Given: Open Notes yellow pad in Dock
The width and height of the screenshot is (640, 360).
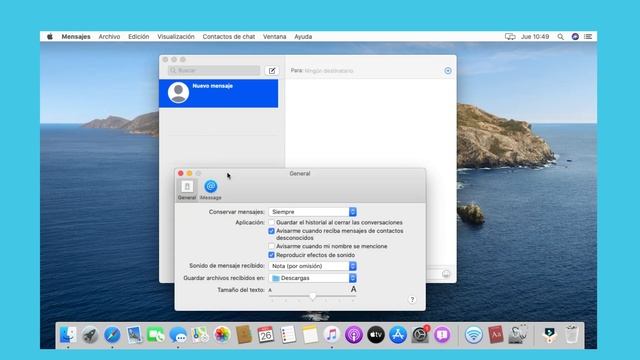Looking at the screenshot, I should [x=310, y=335].
